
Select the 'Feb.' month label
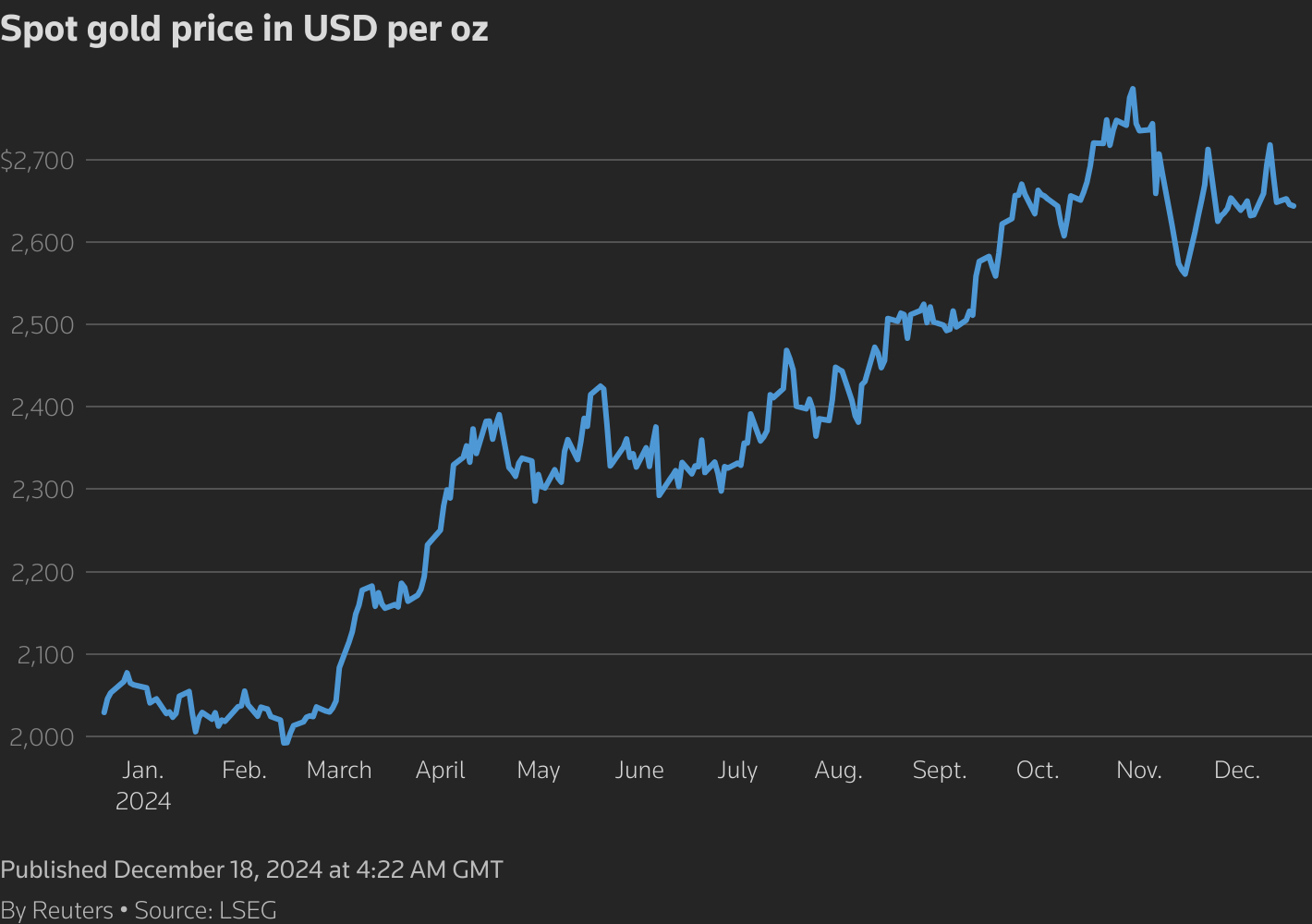[244, 771]
